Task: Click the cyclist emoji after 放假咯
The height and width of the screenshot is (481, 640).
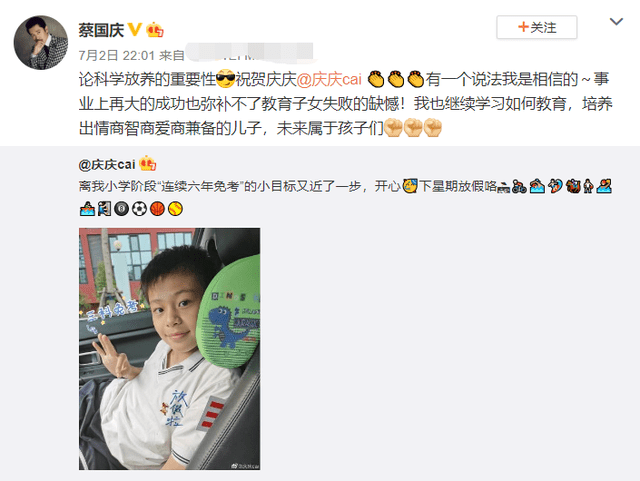Action: [x=519, y=187]
